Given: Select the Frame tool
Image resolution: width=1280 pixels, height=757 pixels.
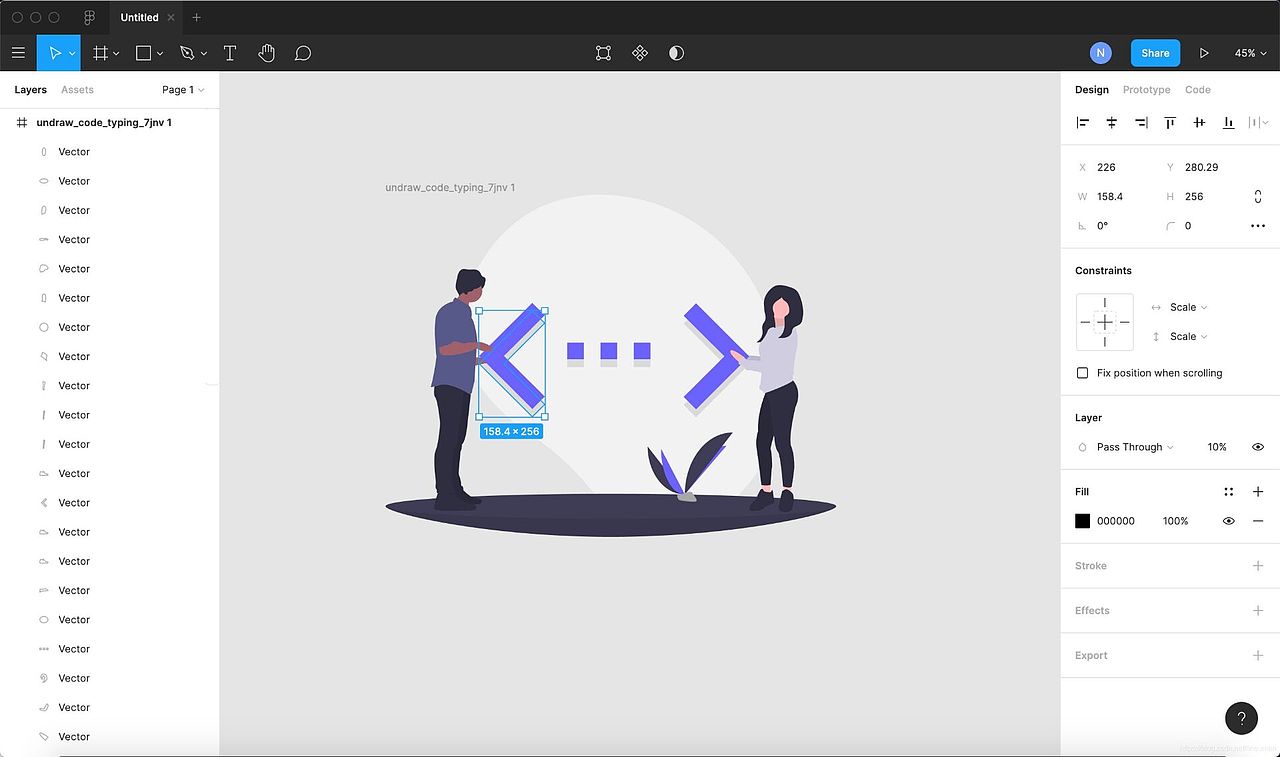Looking at the screenshot, I should click(x=100, y=53).
